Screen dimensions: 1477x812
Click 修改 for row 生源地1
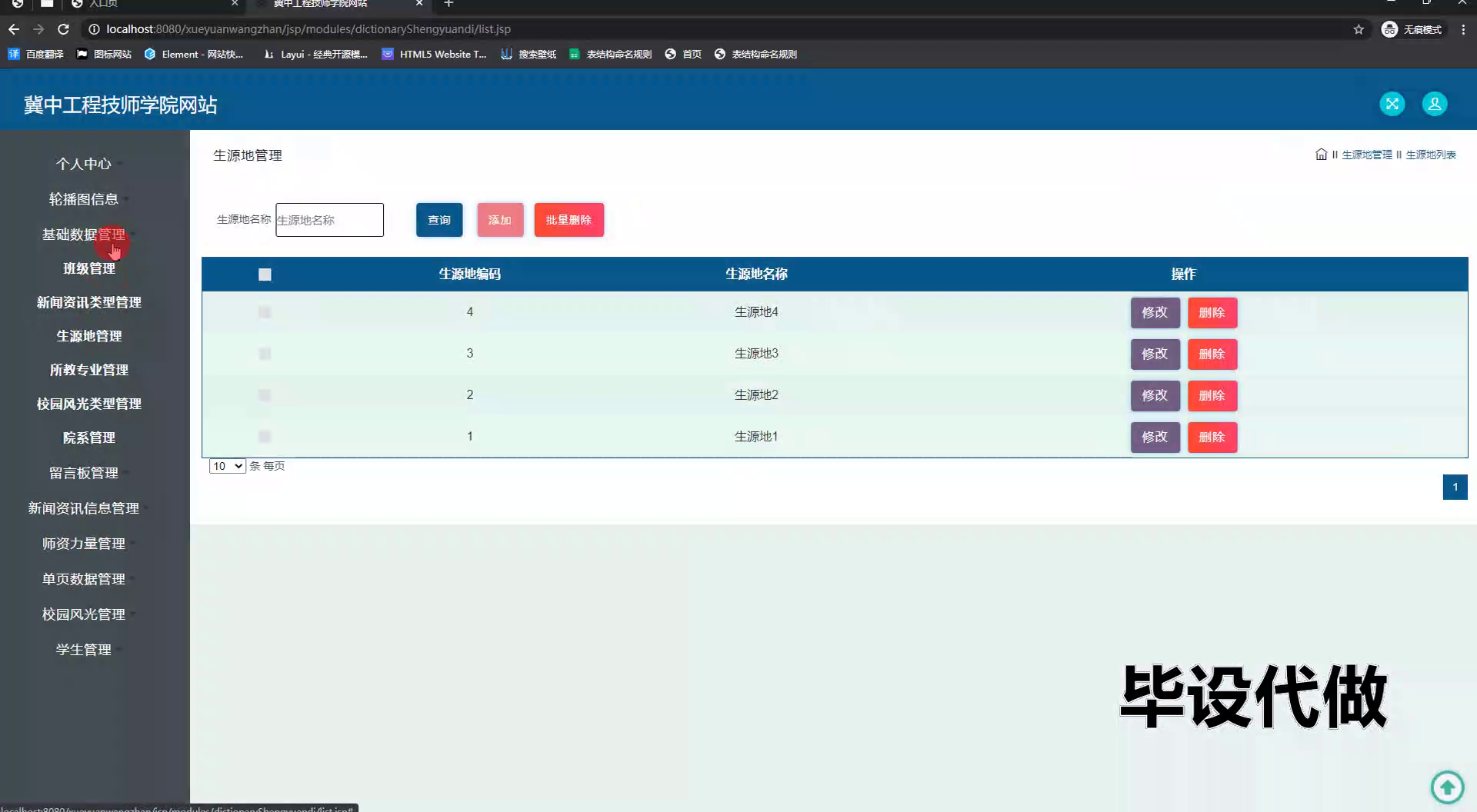(x=1155, y=438)
